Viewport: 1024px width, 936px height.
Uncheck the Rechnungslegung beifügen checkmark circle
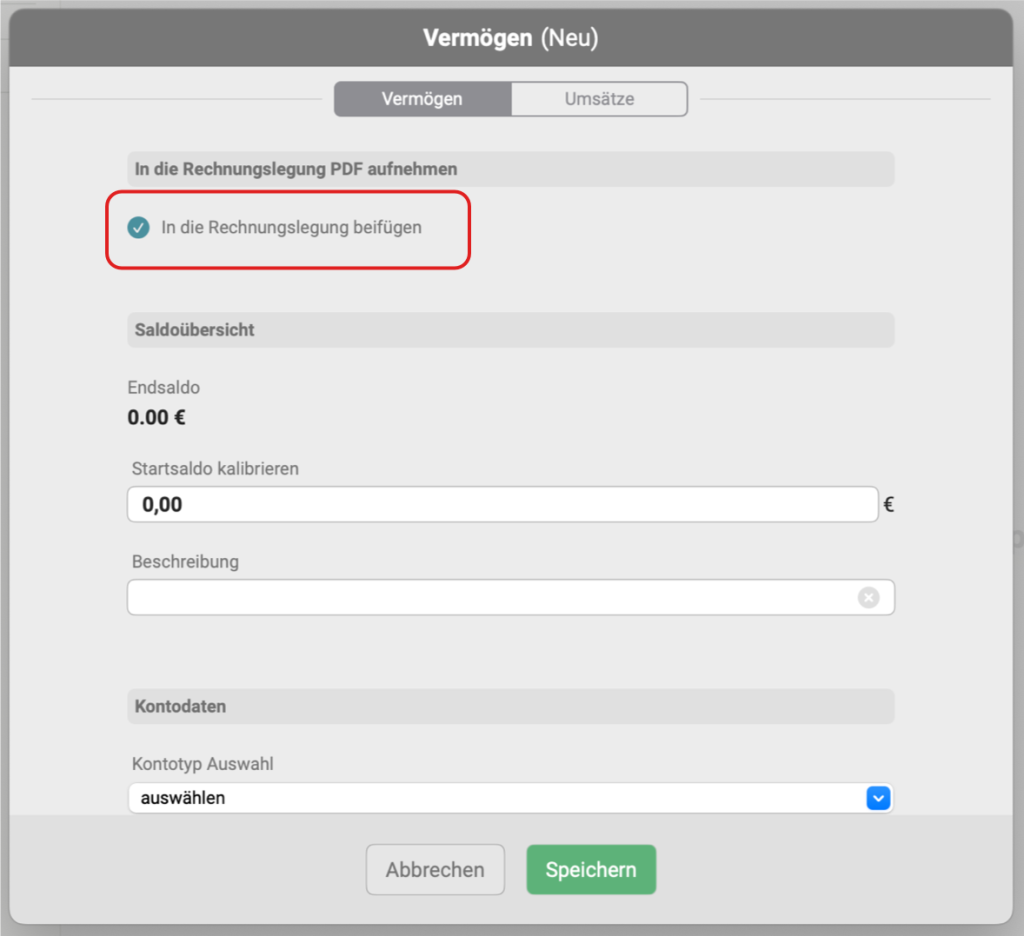coord(138,228)
